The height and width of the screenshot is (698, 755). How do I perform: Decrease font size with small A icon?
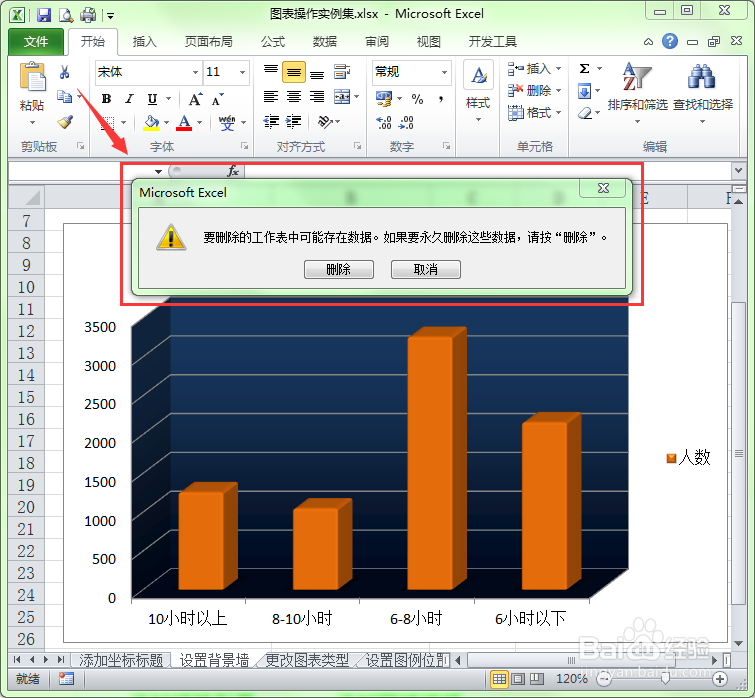coord(218,99)
